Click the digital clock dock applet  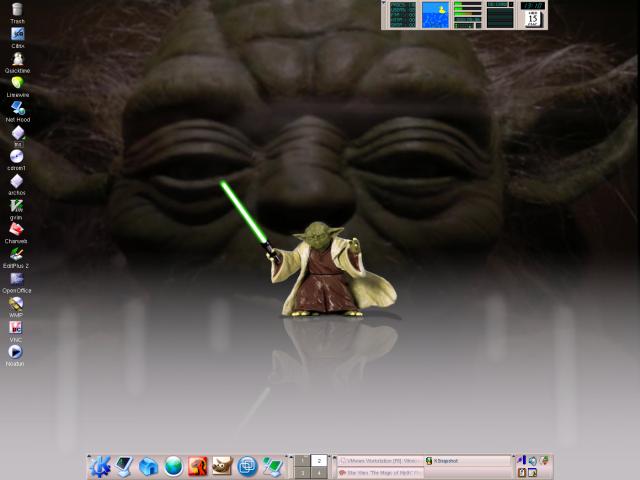click(x=532, y=6)
